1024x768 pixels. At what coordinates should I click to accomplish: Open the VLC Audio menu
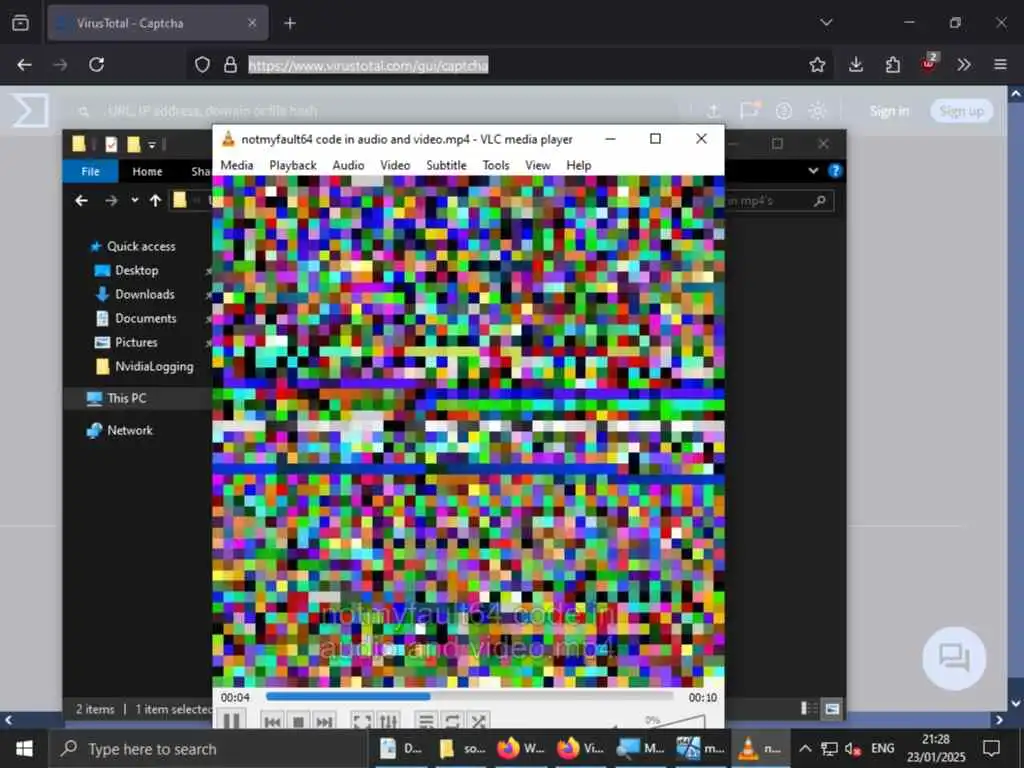(x=348, y=165)
